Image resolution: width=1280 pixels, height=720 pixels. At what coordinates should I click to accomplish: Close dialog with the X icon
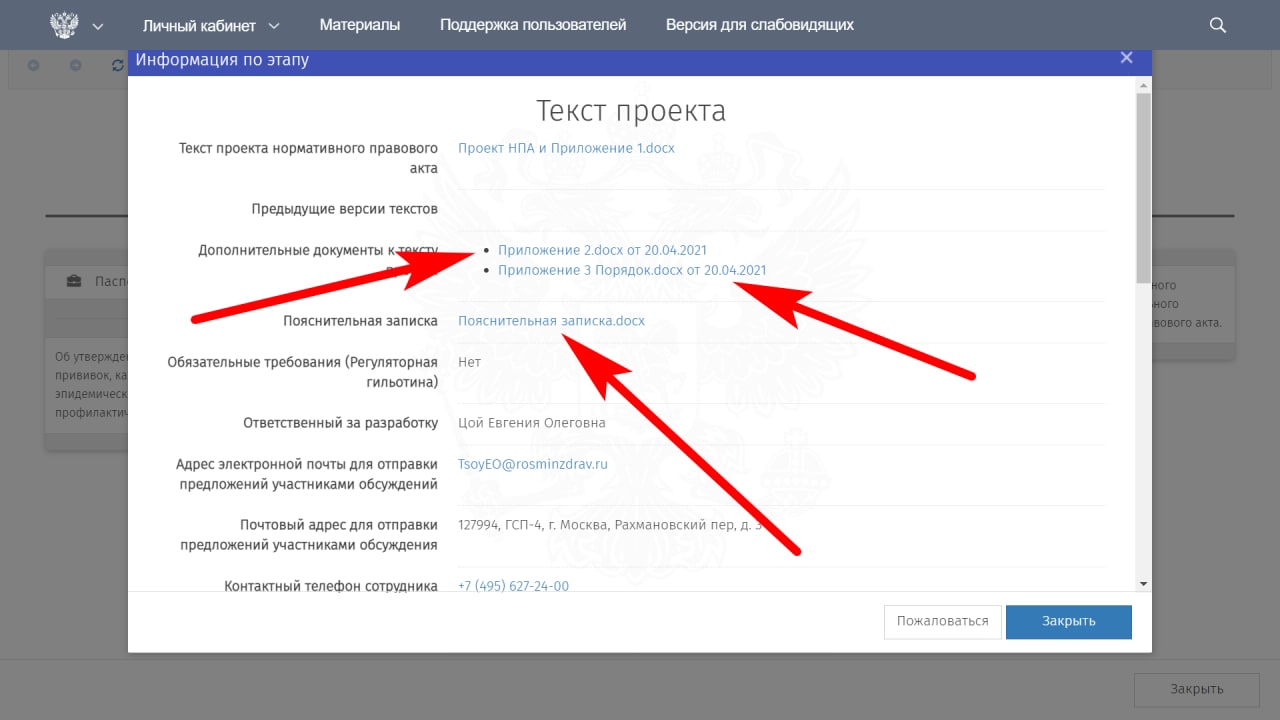click(1126, 58)
